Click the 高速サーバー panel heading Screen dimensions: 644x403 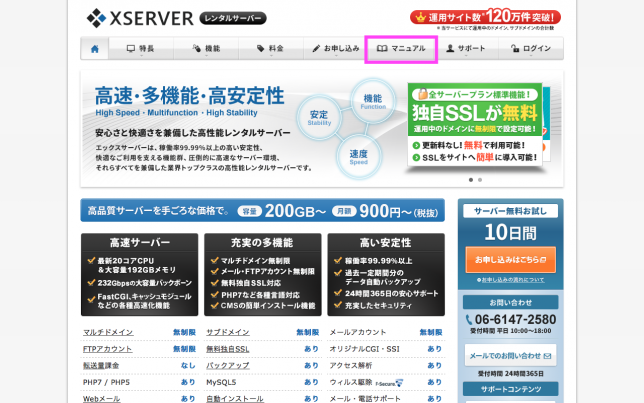click(x=140, y=243)
